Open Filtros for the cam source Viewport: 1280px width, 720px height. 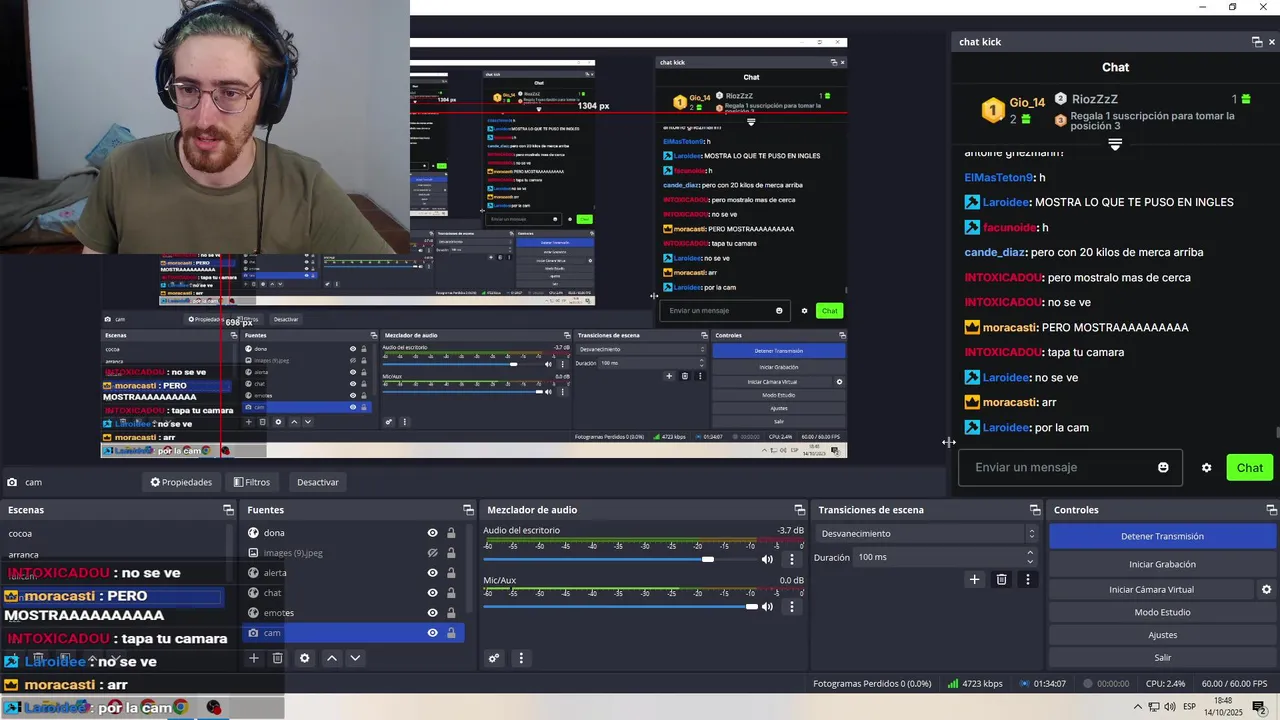(x=252, y=482)
